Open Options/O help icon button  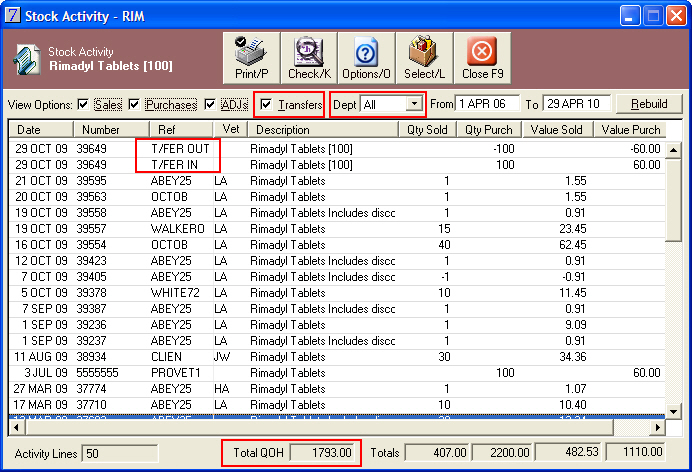366,58
